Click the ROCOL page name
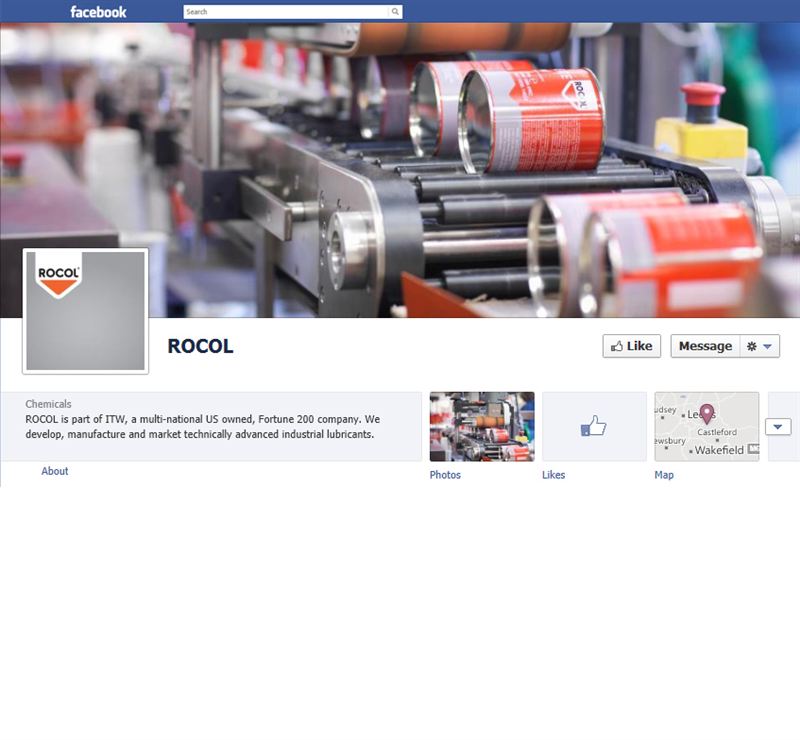 tap(200, 347)
